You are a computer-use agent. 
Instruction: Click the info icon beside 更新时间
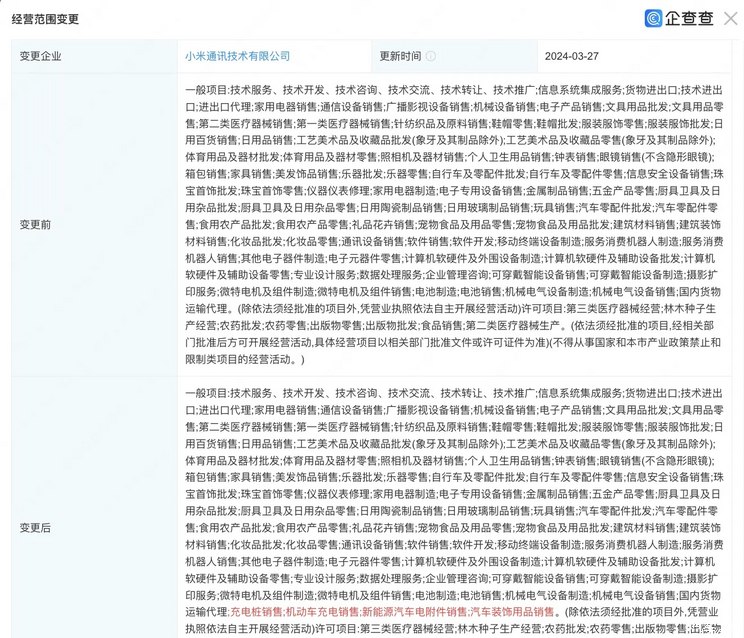(430, 56)
